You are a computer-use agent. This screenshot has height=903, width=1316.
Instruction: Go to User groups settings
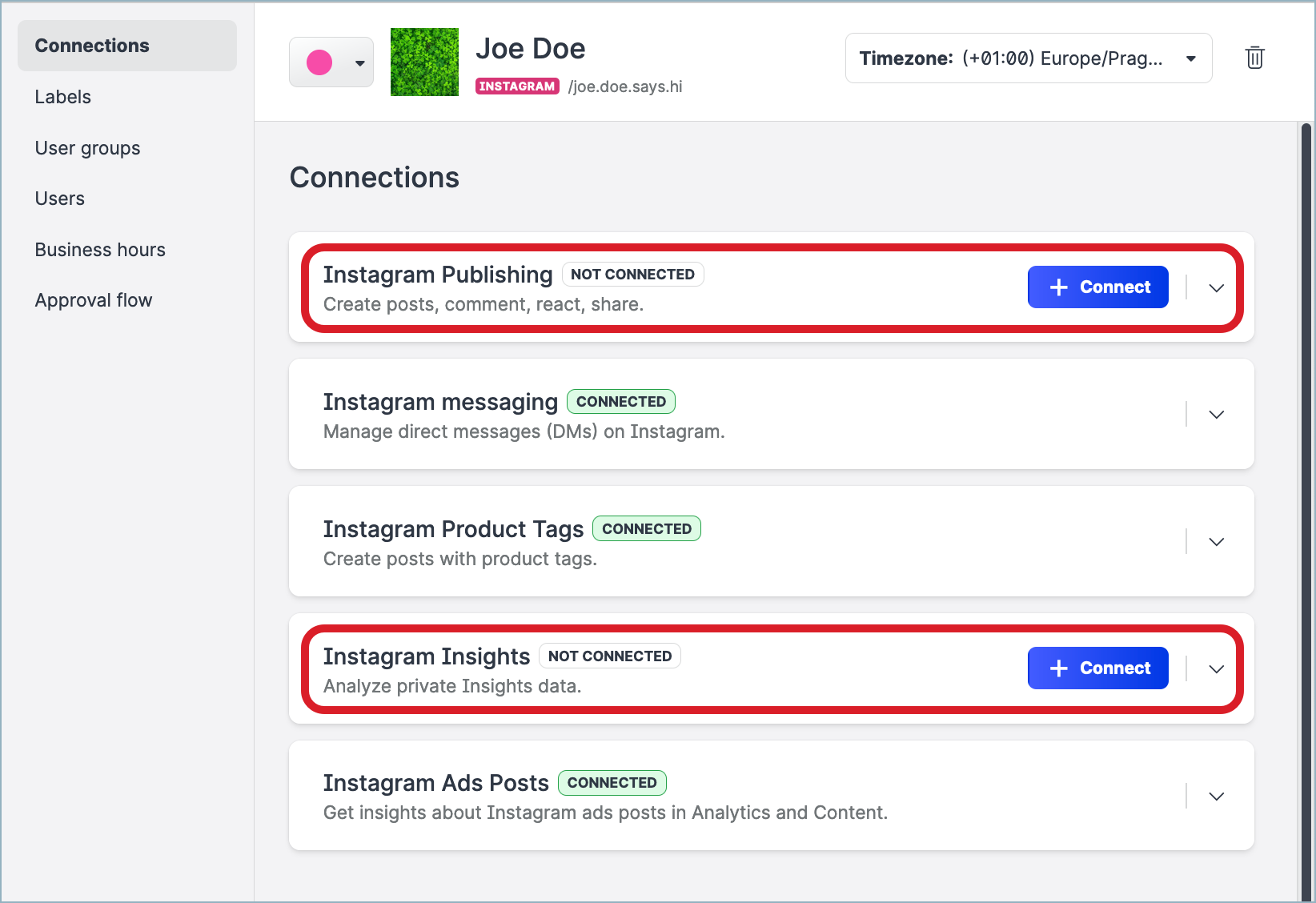pos(87,148)
